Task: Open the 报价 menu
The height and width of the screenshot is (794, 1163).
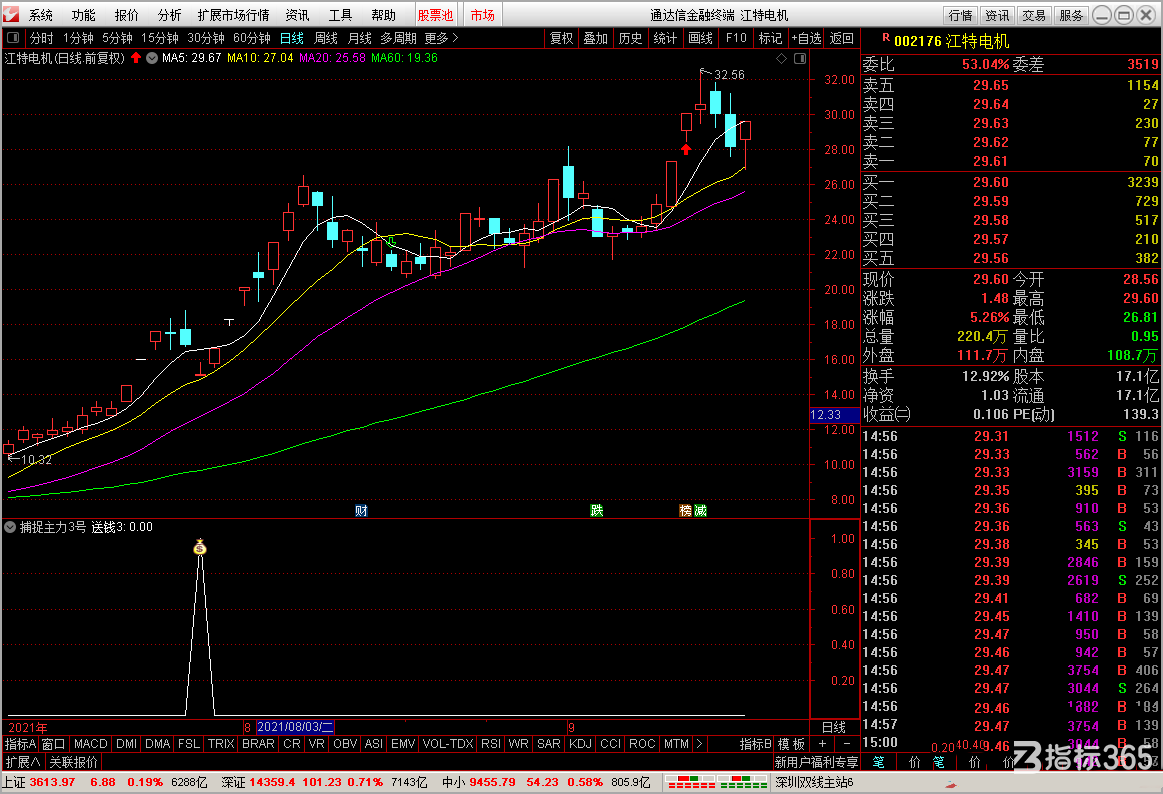Action: 126,15
